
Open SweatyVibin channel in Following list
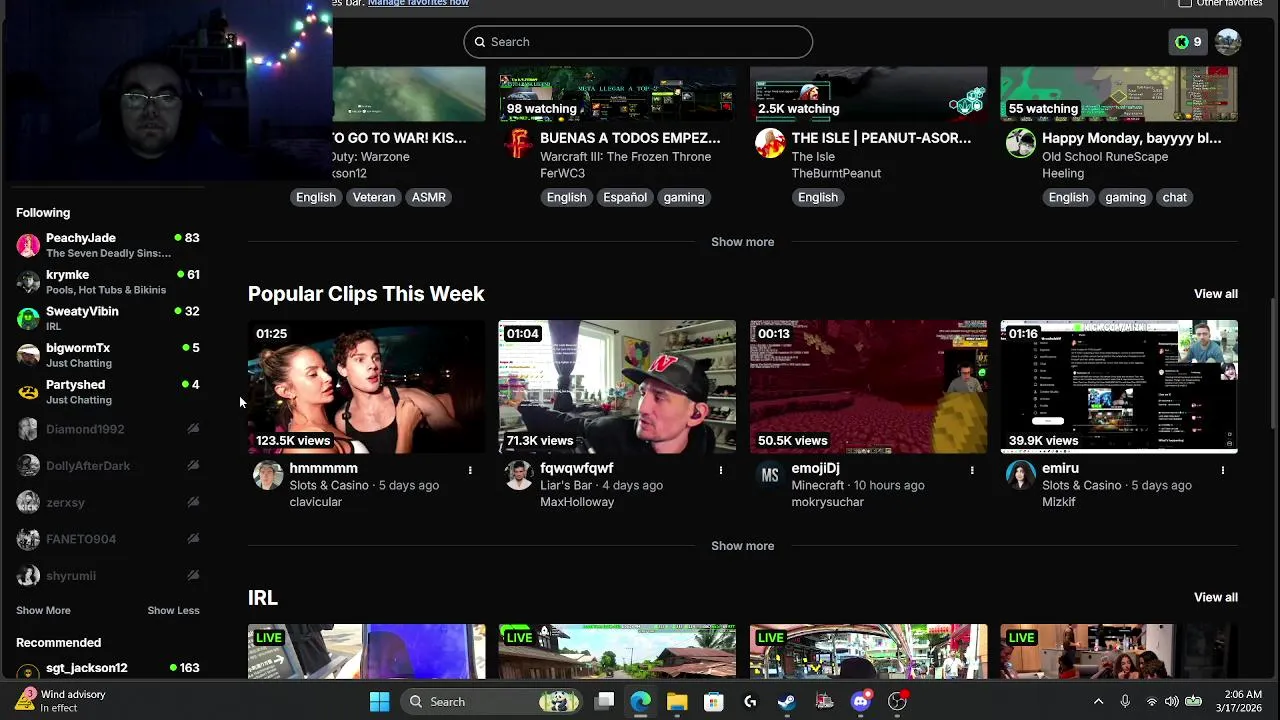point(108,318)
